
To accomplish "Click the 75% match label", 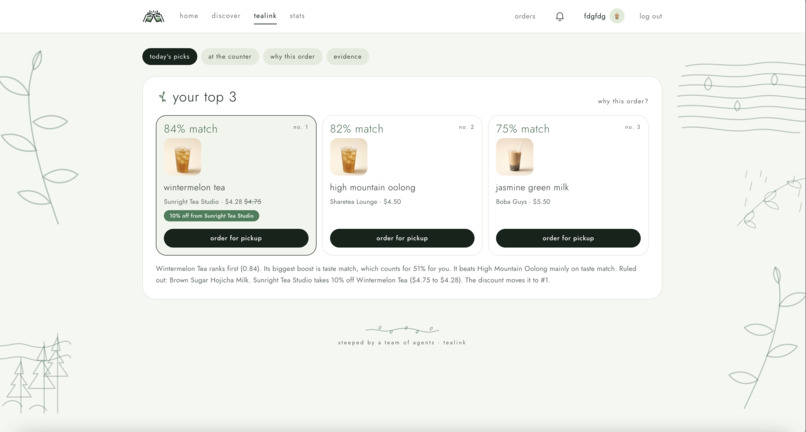I will [x=523, y=129].
